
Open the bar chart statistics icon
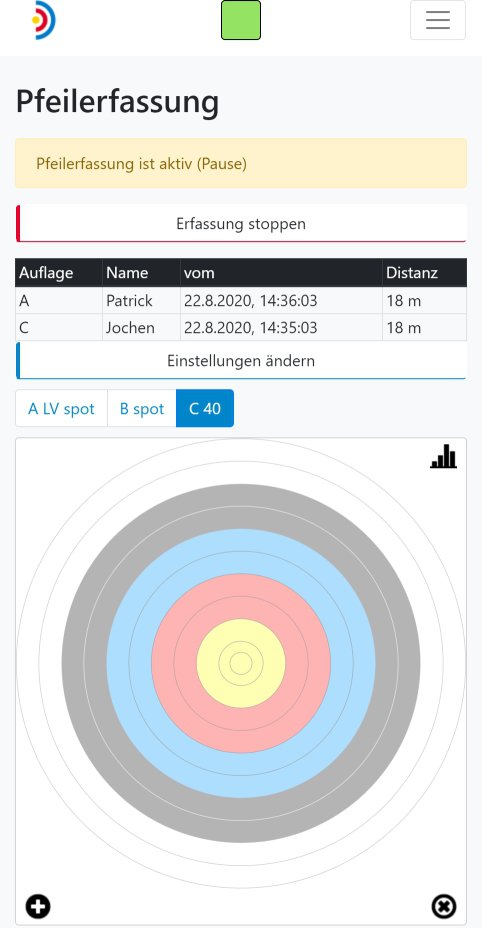(444, 456)
